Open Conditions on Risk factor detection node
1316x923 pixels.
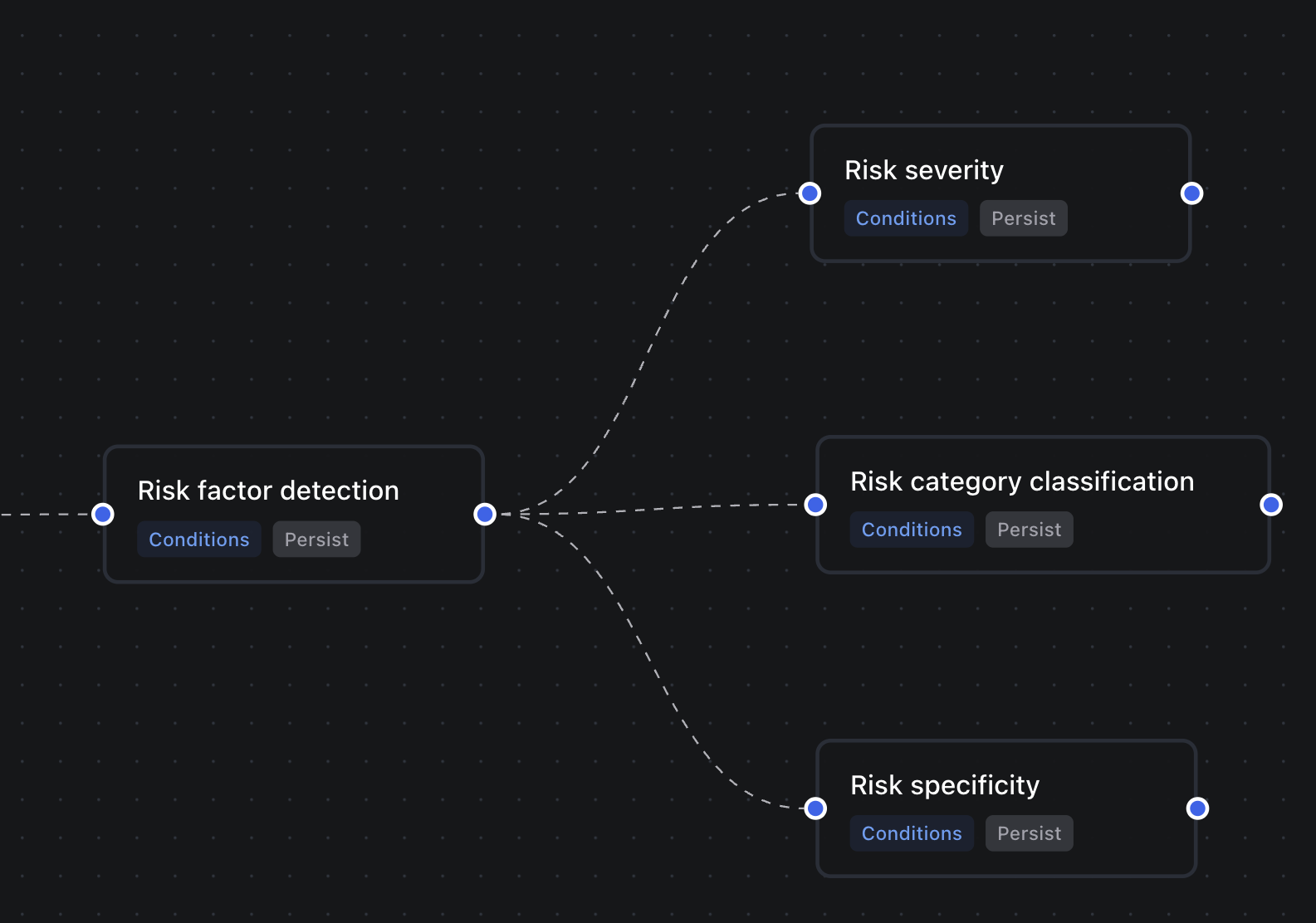pyautogui.click(x=199, y=540)
